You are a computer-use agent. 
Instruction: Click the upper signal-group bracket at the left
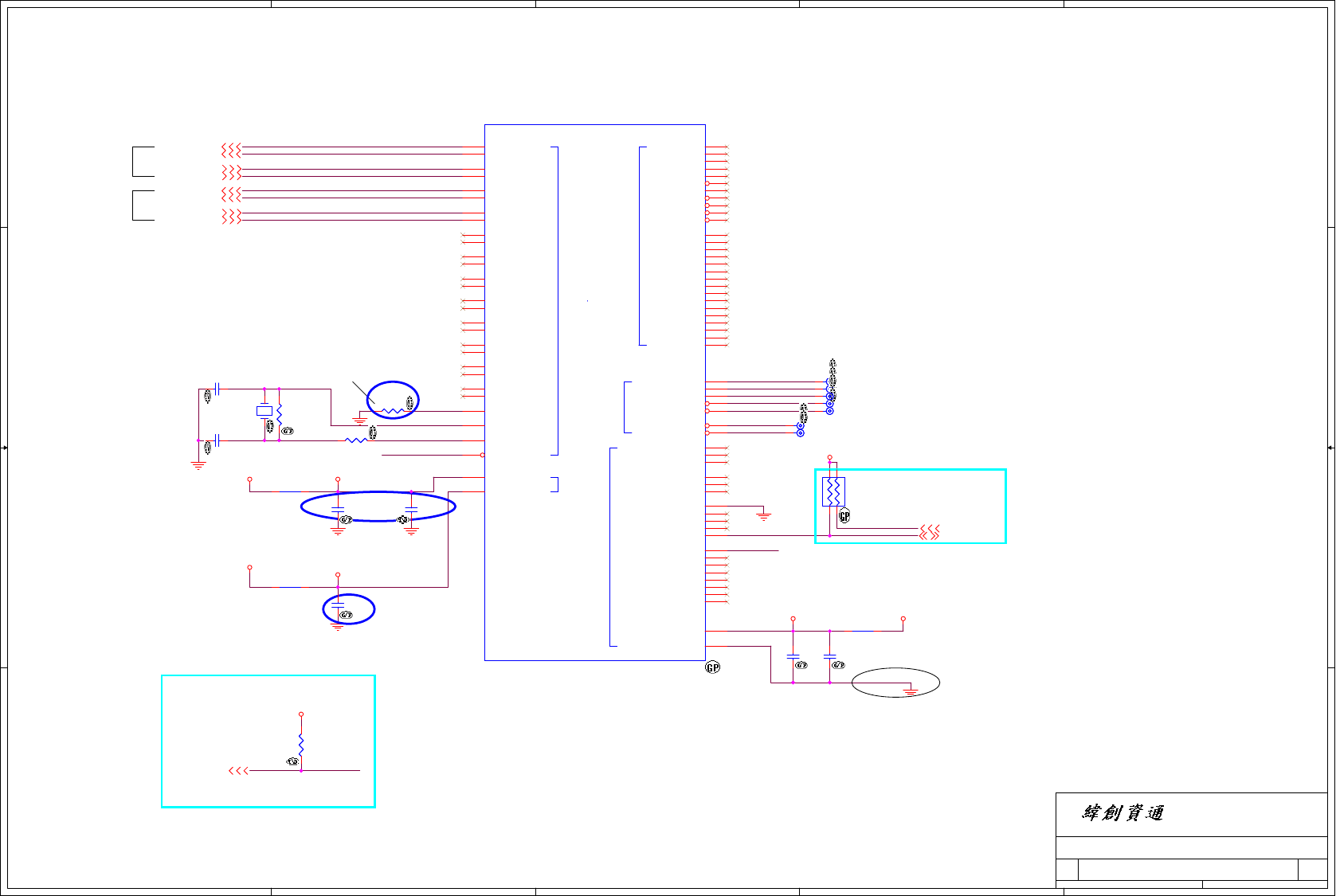(x=143, y=161)
